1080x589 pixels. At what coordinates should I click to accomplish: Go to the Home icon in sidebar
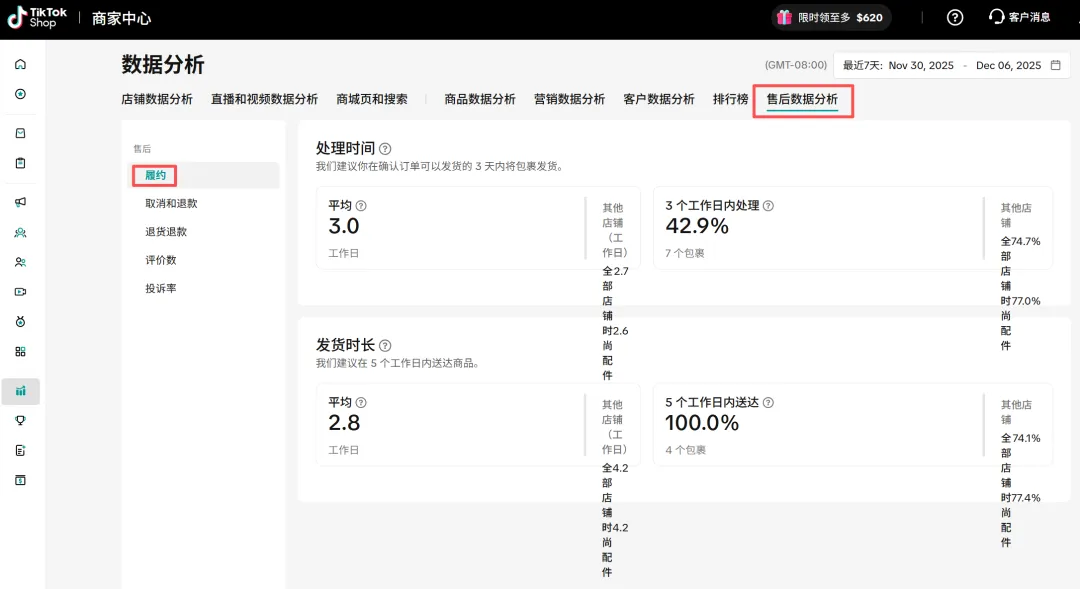coord(20,65)
